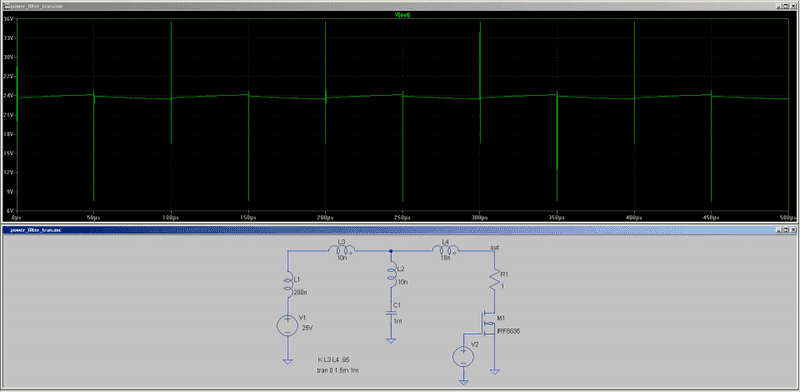Close the waveform plot window
This screenshot has width=800, height=392.
click(x=794, y=5)
